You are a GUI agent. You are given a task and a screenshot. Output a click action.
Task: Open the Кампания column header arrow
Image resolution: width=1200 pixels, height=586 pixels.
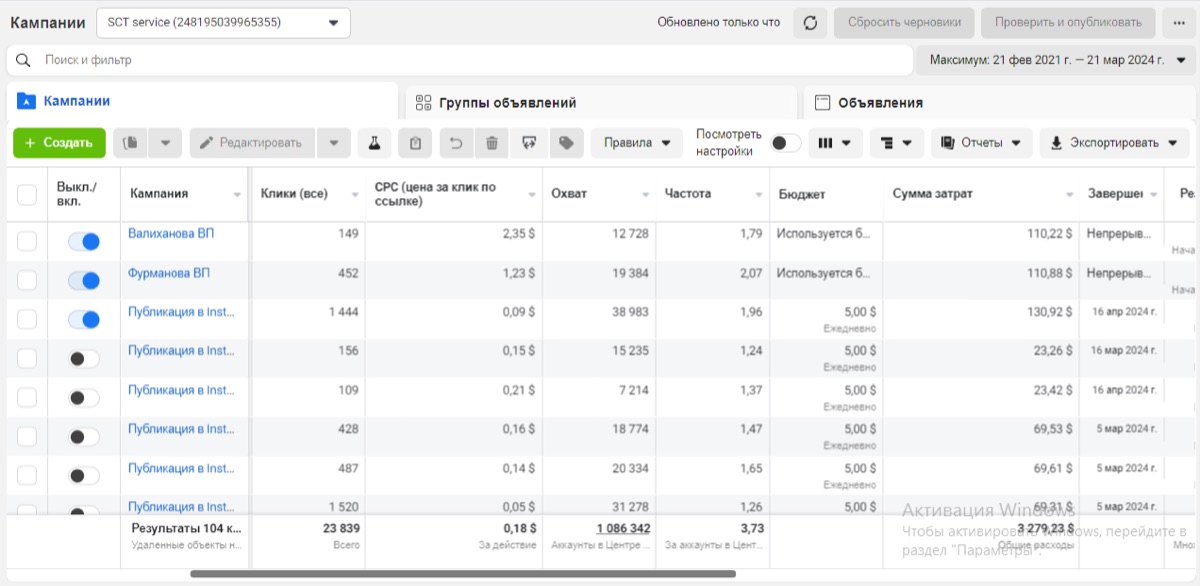click(x=237, y=195)
